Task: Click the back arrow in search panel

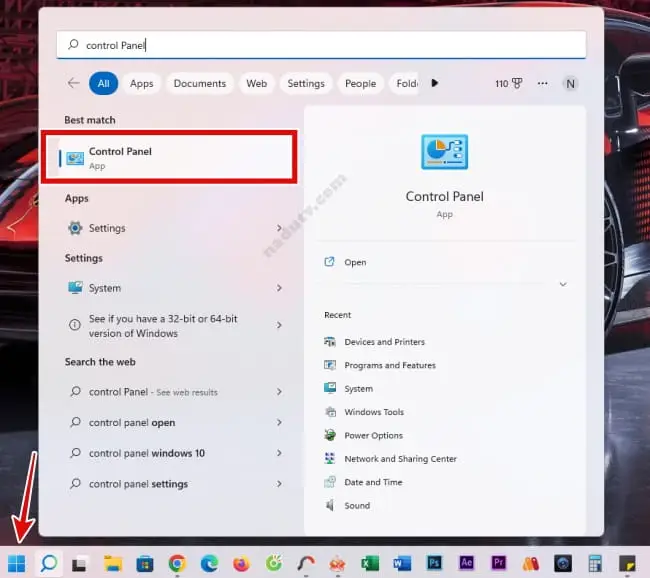Action: tap(73, 83)
